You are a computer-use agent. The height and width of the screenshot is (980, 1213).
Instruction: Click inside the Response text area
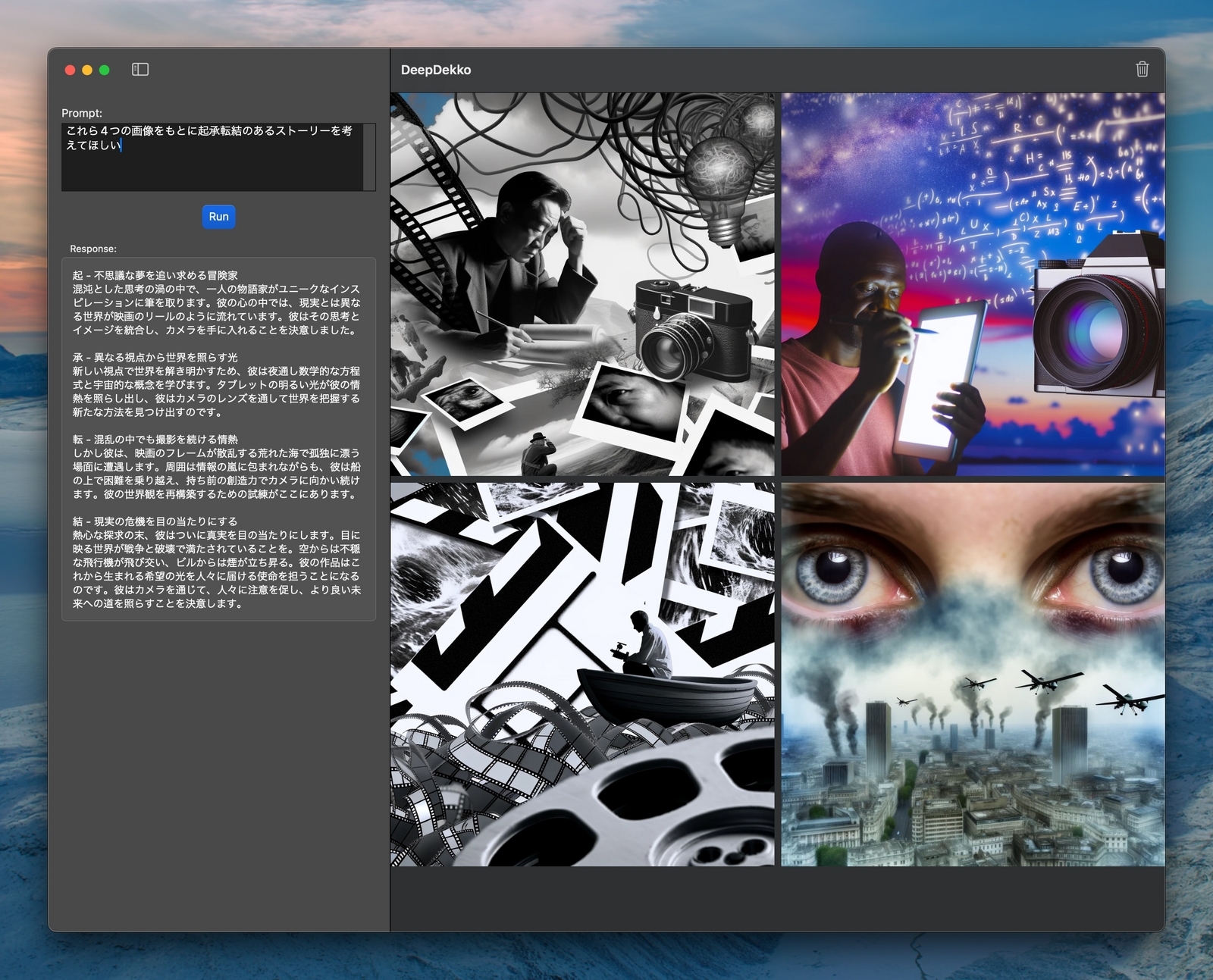click(x=218, y=440)
